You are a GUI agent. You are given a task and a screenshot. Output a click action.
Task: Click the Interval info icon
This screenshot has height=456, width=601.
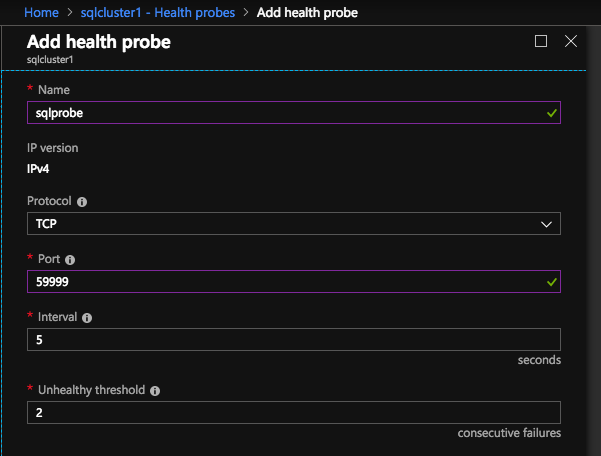(x=87, y=317)
